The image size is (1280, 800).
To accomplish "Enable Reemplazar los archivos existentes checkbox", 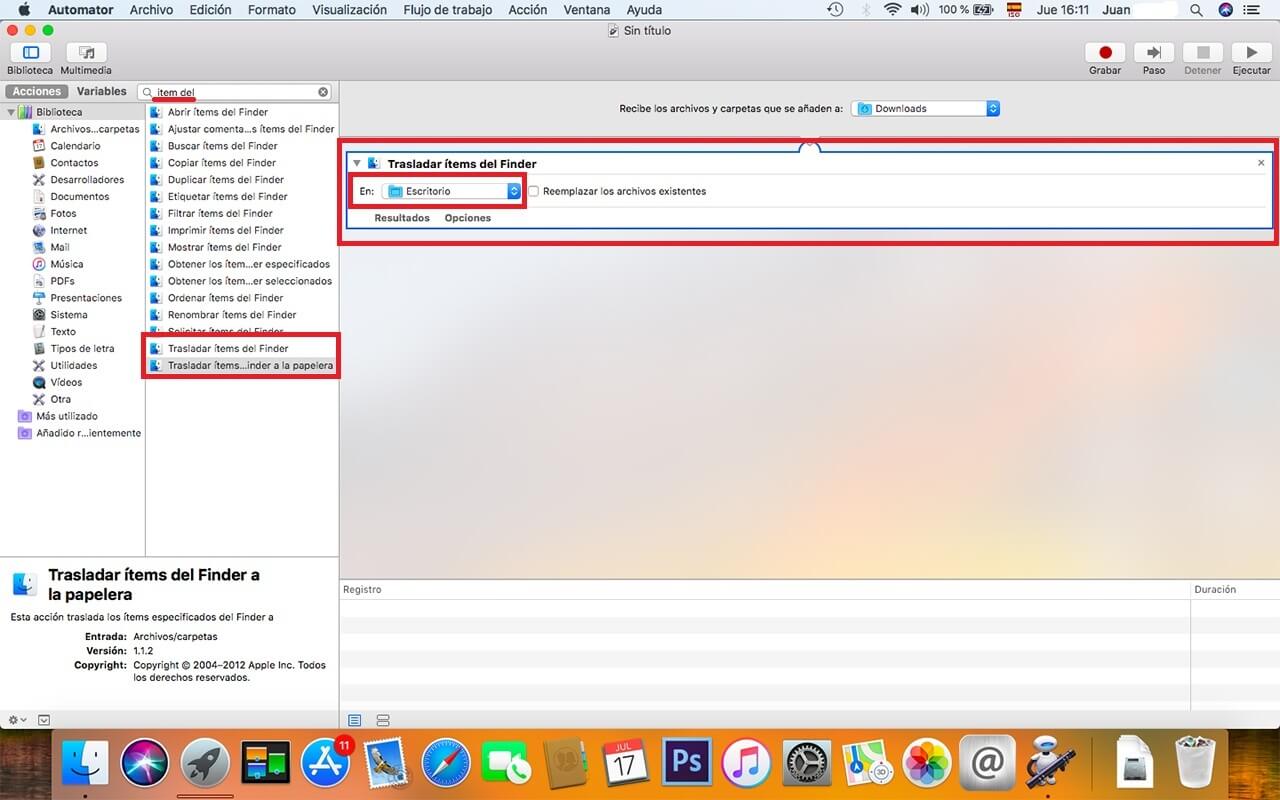I will pos(533,191).
